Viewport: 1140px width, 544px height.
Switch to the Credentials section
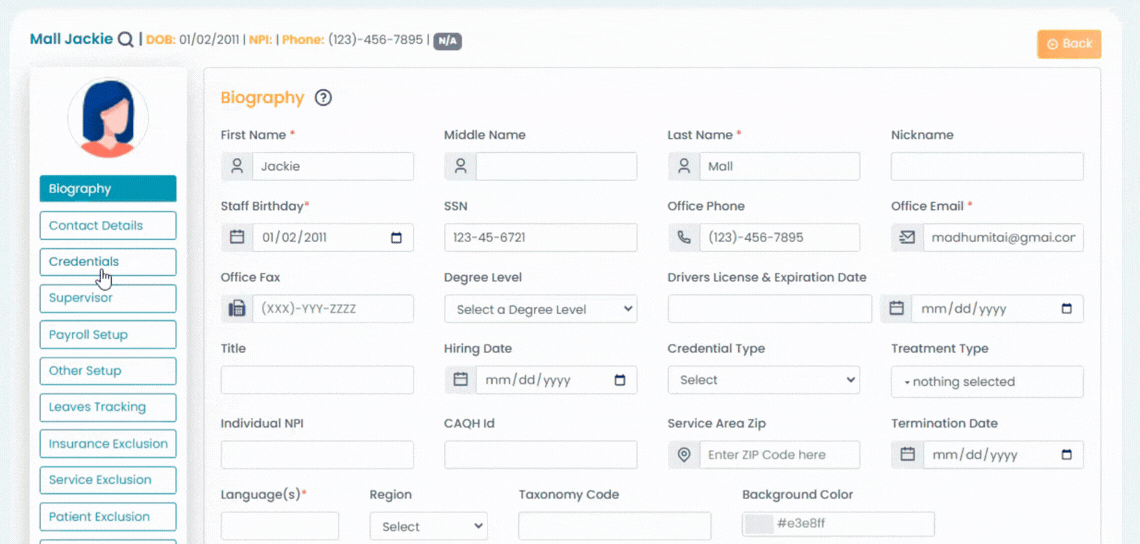pos(108,262)
